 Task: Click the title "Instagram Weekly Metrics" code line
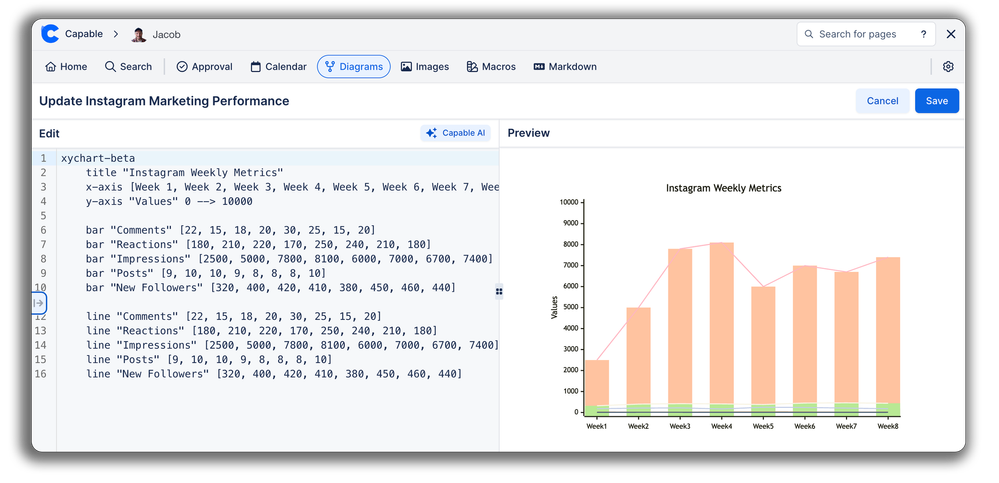coord(185,173)
